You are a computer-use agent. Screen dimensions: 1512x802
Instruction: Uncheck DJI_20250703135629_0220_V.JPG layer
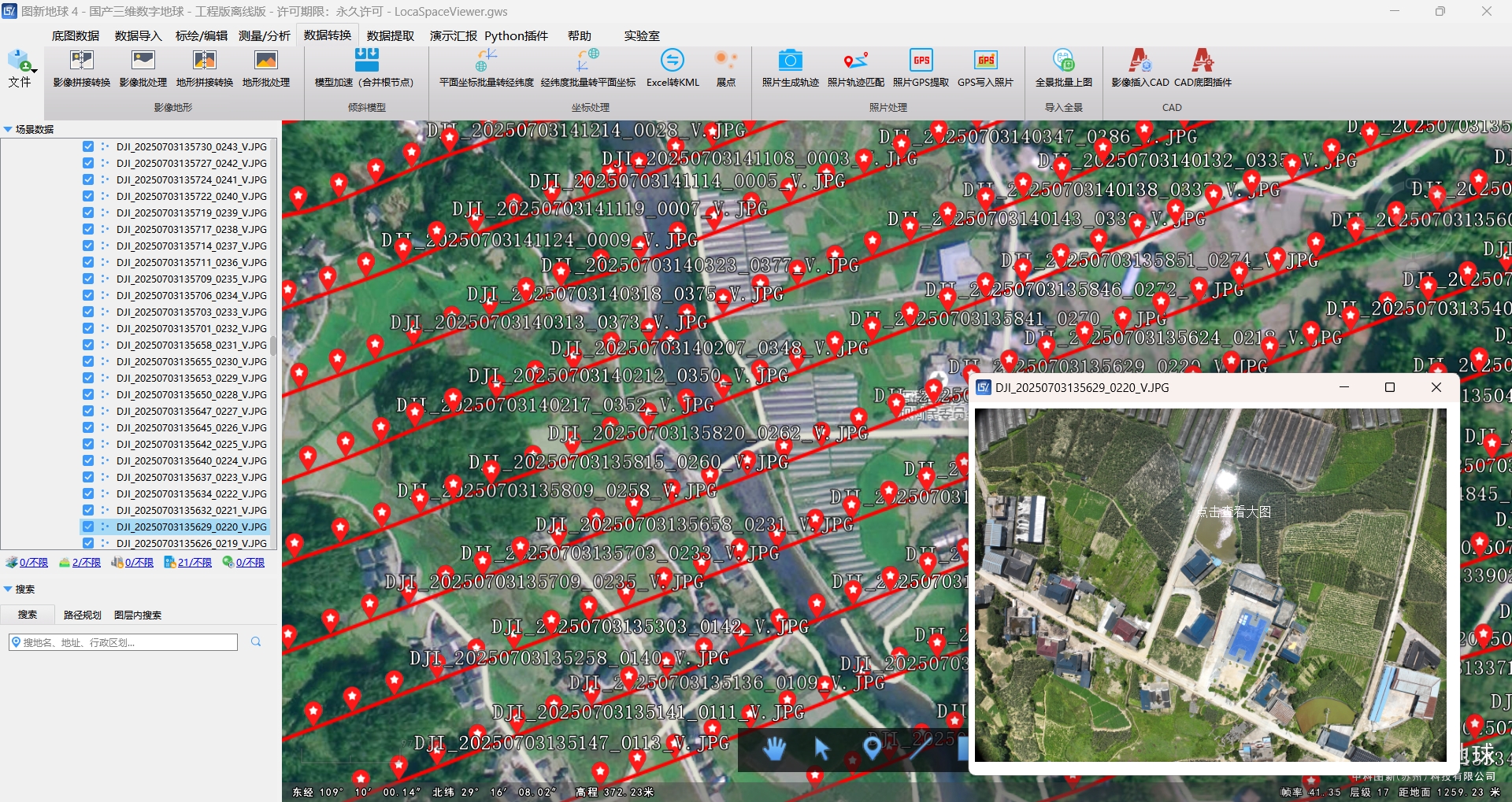coord(88,527)
